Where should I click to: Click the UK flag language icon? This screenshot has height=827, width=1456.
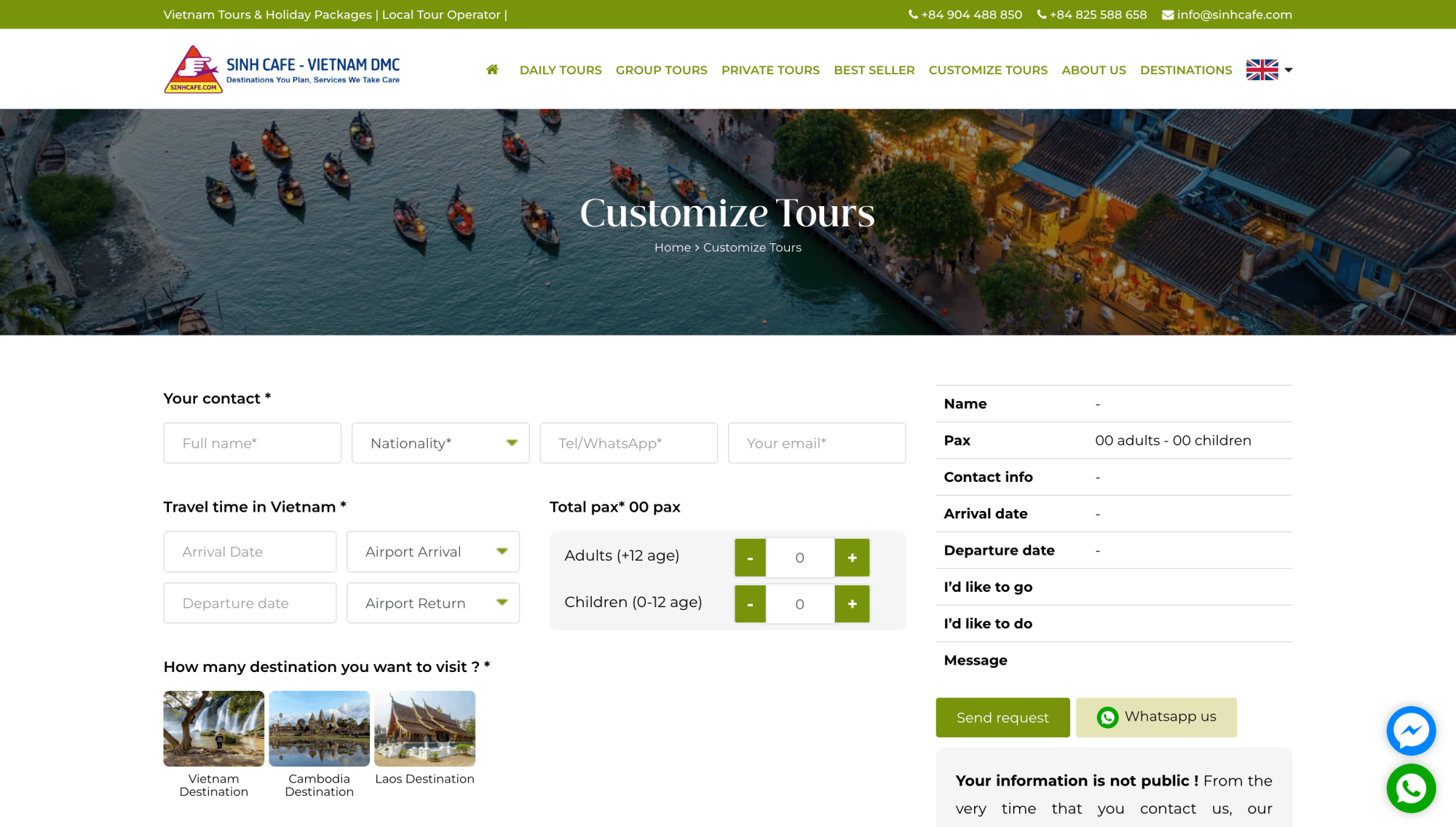coord(1262,70)
